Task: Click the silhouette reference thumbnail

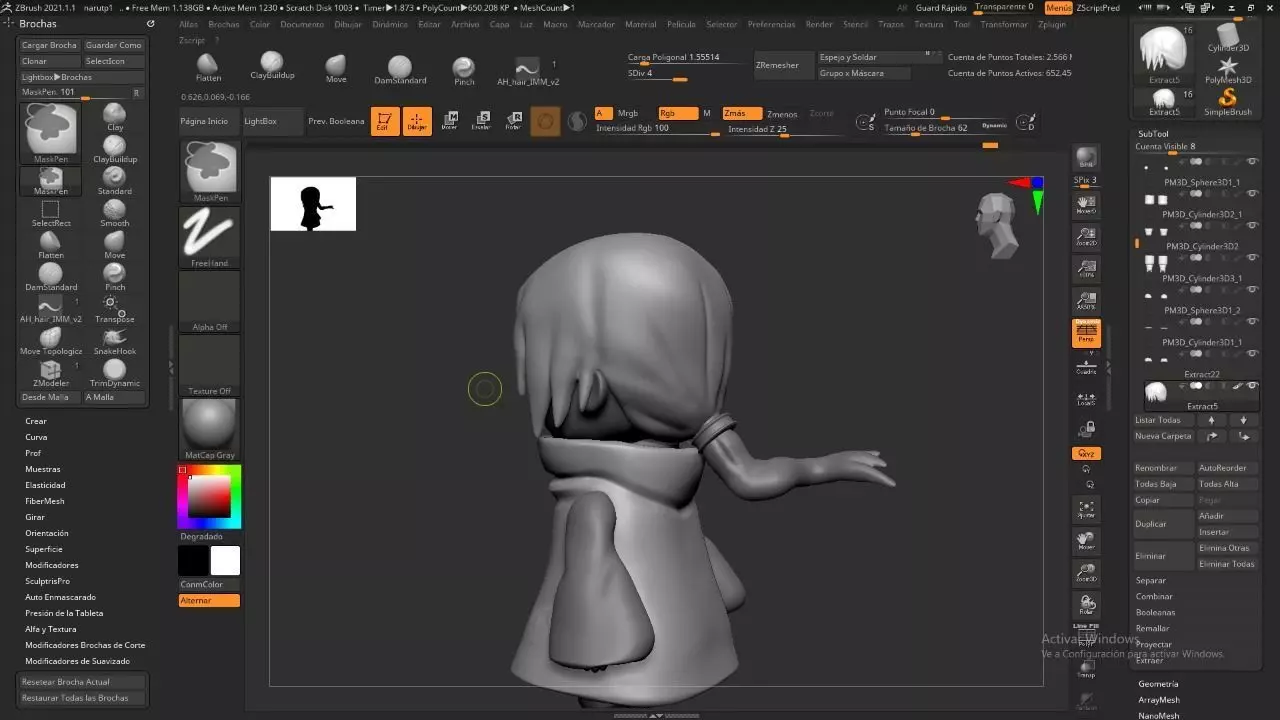Action: point(313,204)
